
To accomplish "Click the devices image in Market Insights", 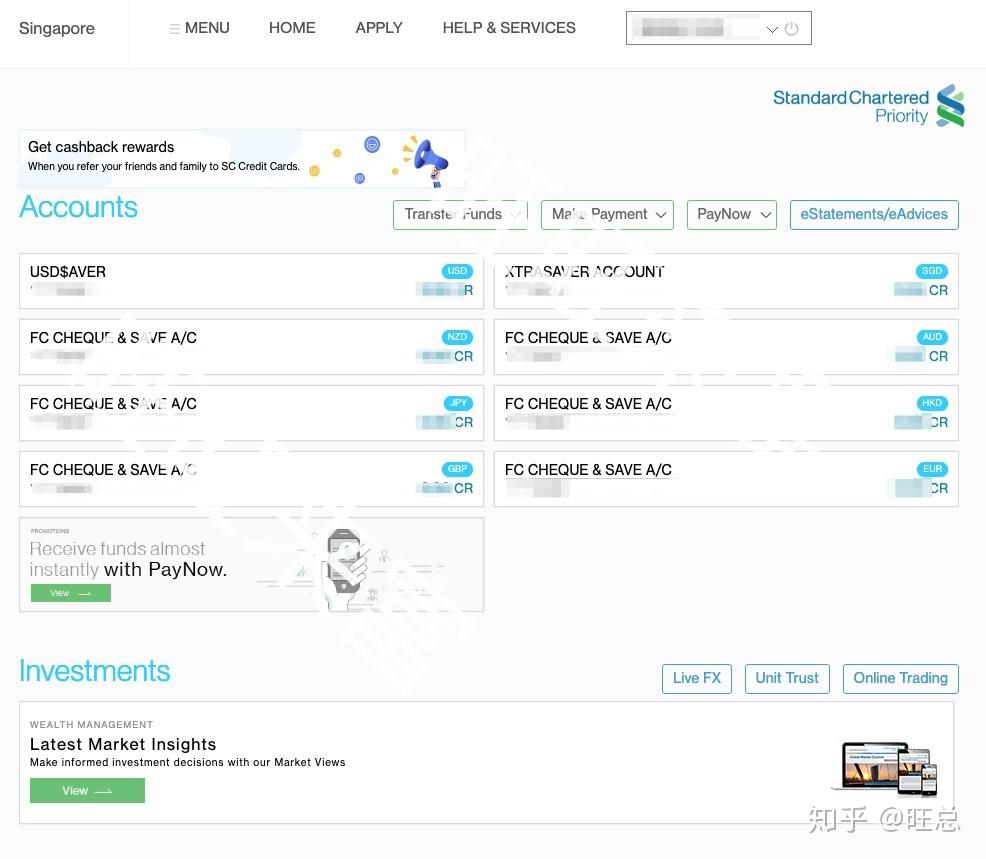I will point(887,768).
